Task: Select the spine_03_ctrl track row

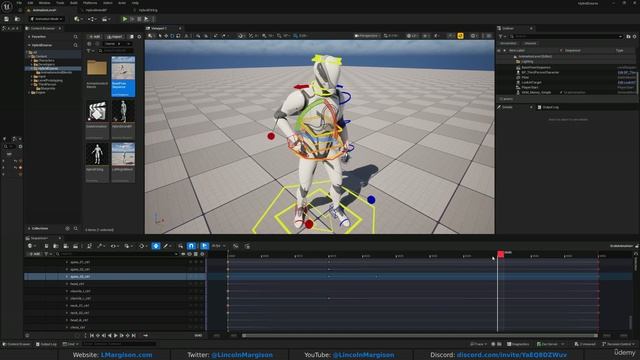Action: 114,277
